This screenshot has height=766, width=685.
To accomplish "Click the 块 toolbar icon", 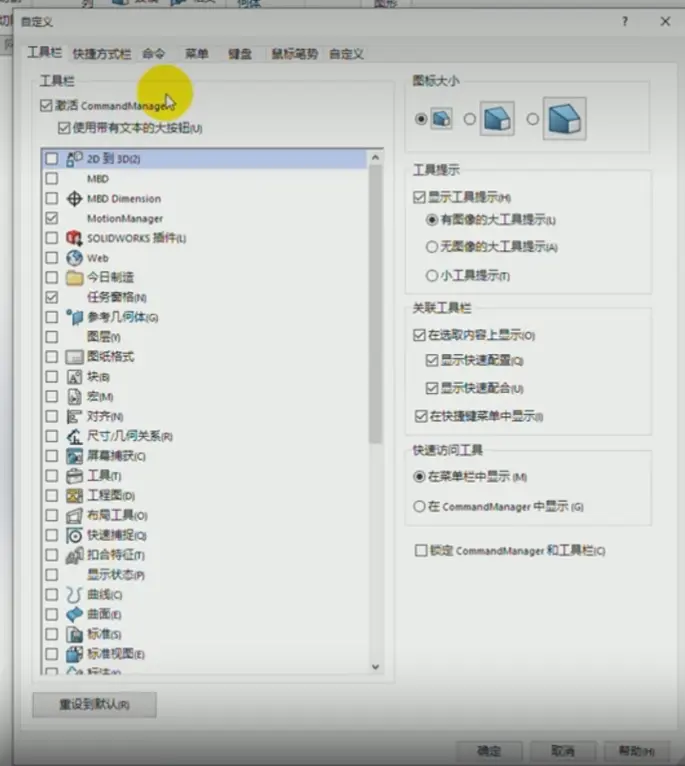I will point(74,377).
